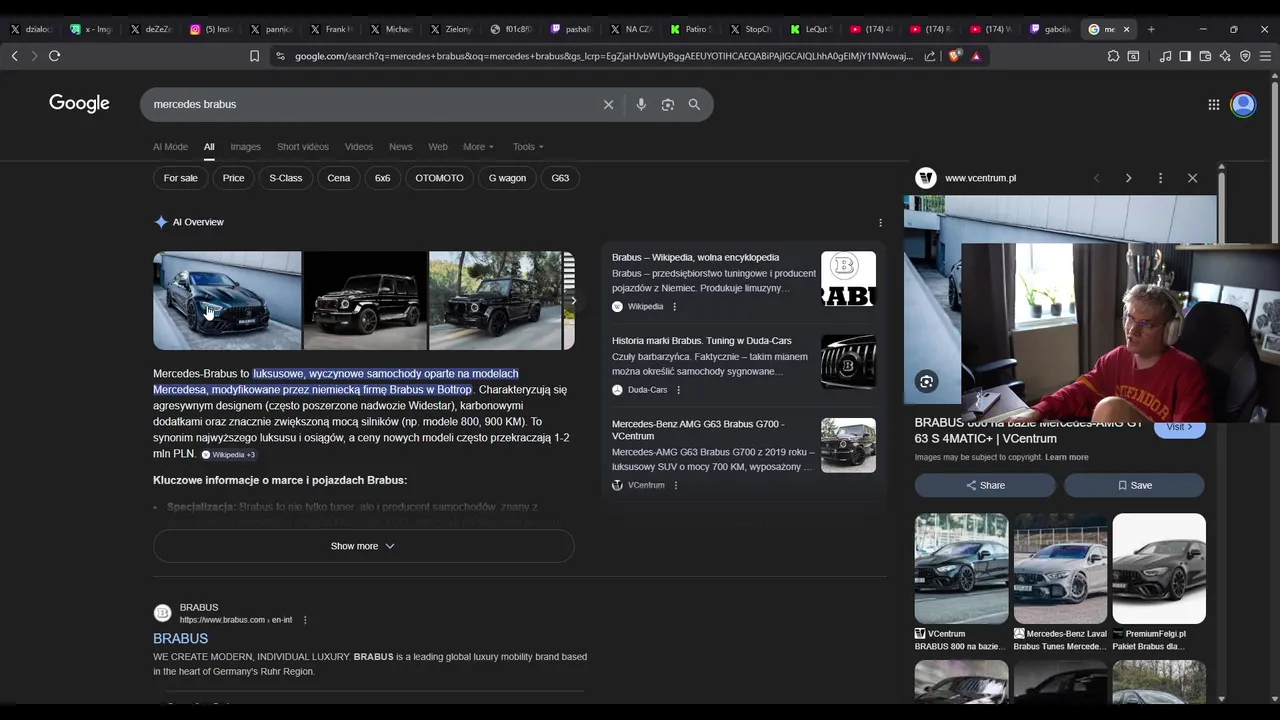This screenshot has height=720, width=1280.
Task: Open options for the BRABUS website result
Action: pos(305,620)
